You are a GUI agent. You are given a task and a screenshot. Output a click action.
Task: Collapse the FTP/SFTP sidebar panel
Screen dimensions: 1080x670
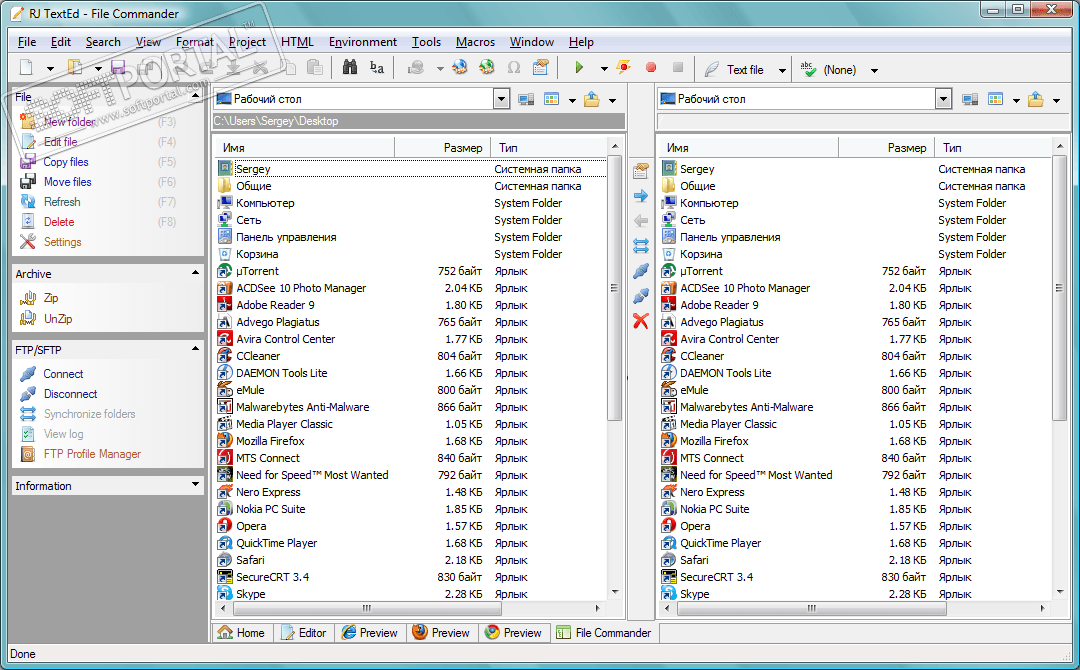pos(196,349)
